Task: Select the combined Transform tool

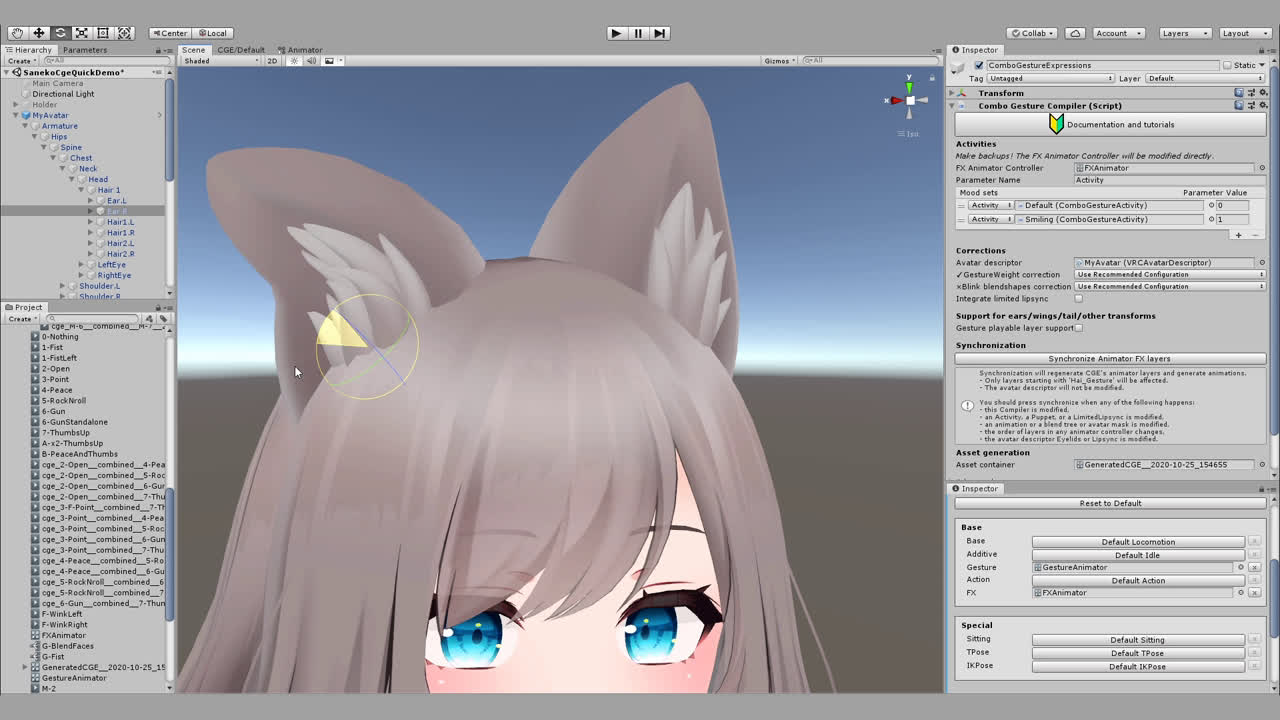Action: 125,33
